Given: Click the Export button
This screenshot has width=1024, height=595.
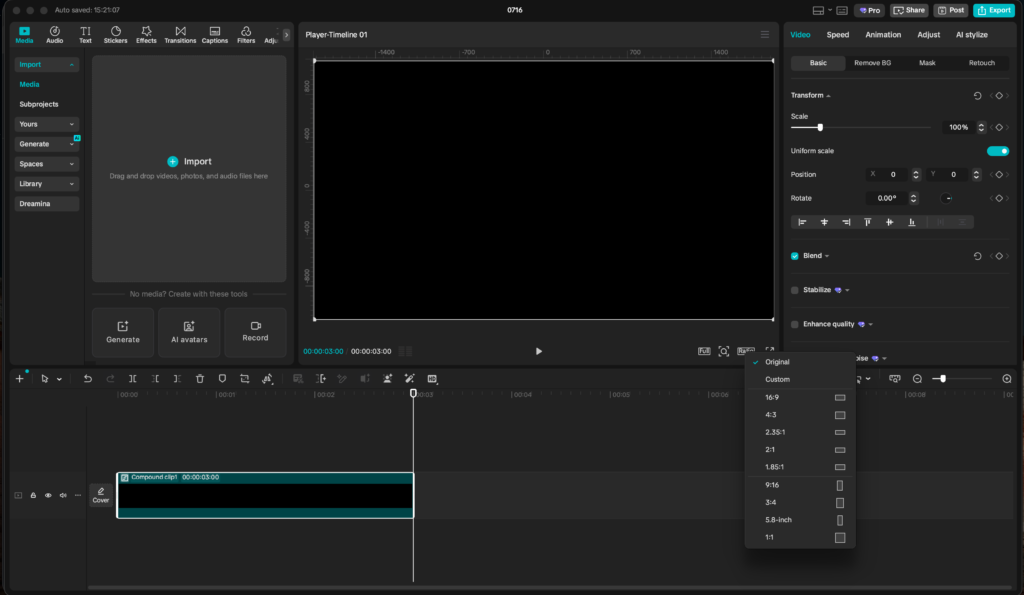Looking at the screenshot, I should point(994,10).
